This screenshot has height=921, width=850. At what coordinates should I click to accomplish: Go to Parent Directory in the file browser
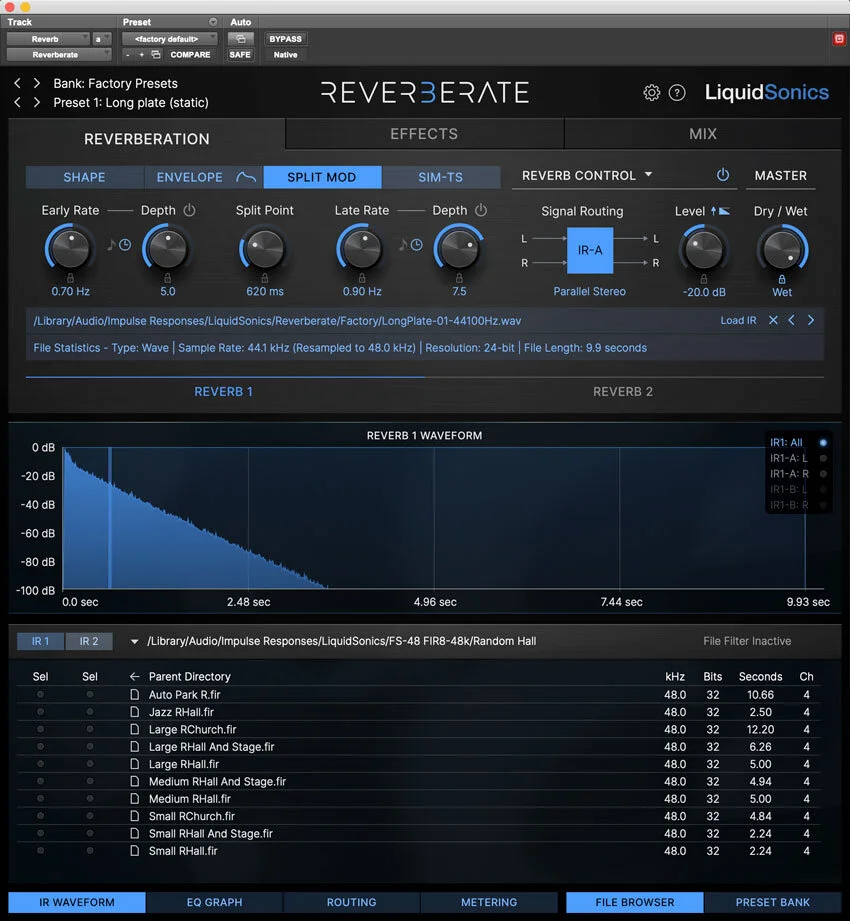point(188,676)
